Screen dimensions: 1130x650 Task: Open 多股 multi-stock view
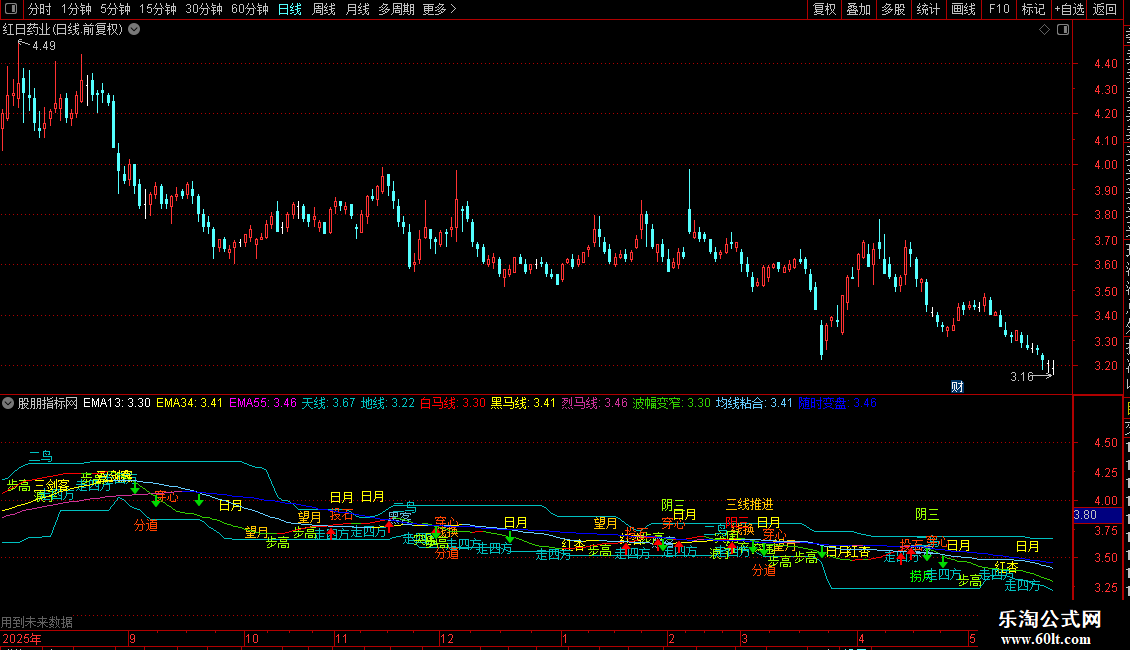[893, 9]
